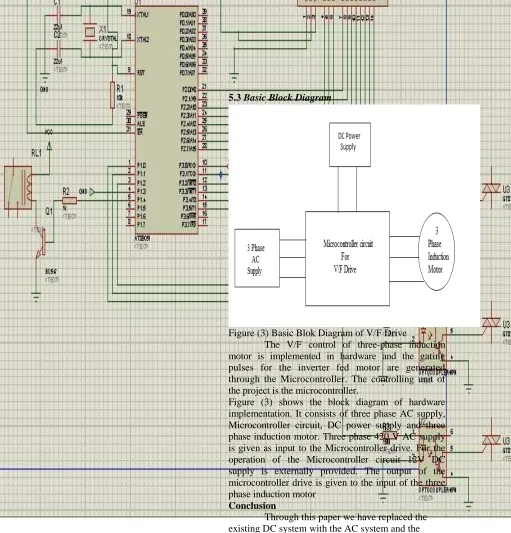Click the ALE pin label
Viewport: 511px width, 533px height.
(x=141, y=123)
